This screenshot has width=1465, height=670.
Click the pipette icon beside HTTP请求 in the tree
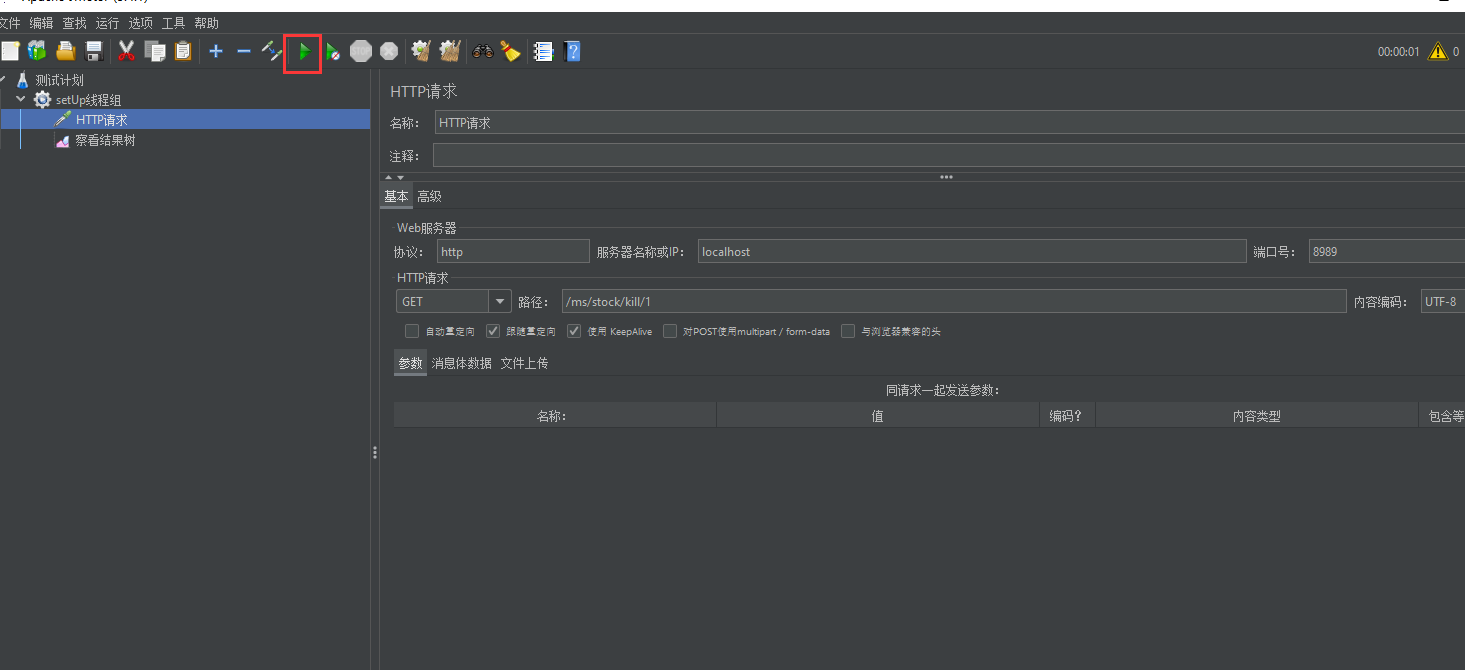pyautogui.click(x=63, y=120)
